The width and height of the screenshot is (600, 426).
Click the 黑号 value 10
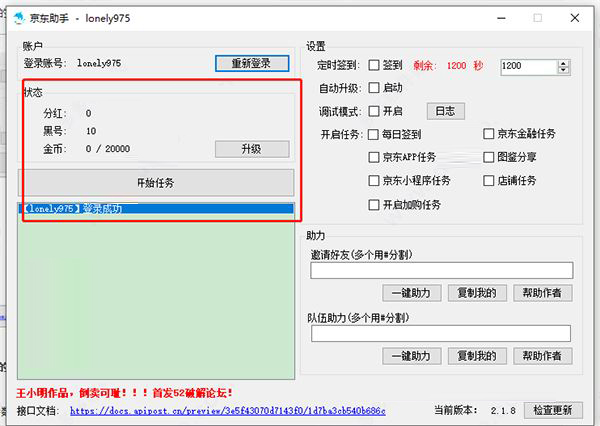(x=91, y=131)
